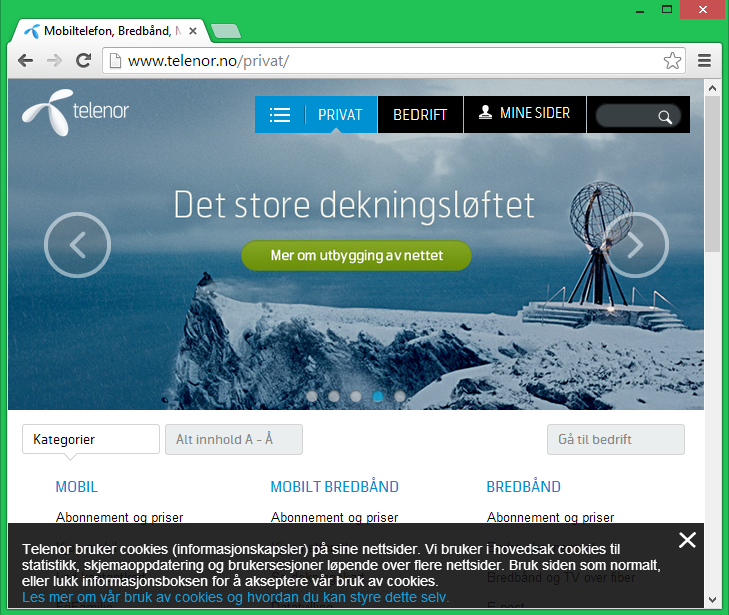Screen dimensions: 729x615
Task: Close the Mobiltelefon, Bredbånd tab
Action: click(193, 31)
